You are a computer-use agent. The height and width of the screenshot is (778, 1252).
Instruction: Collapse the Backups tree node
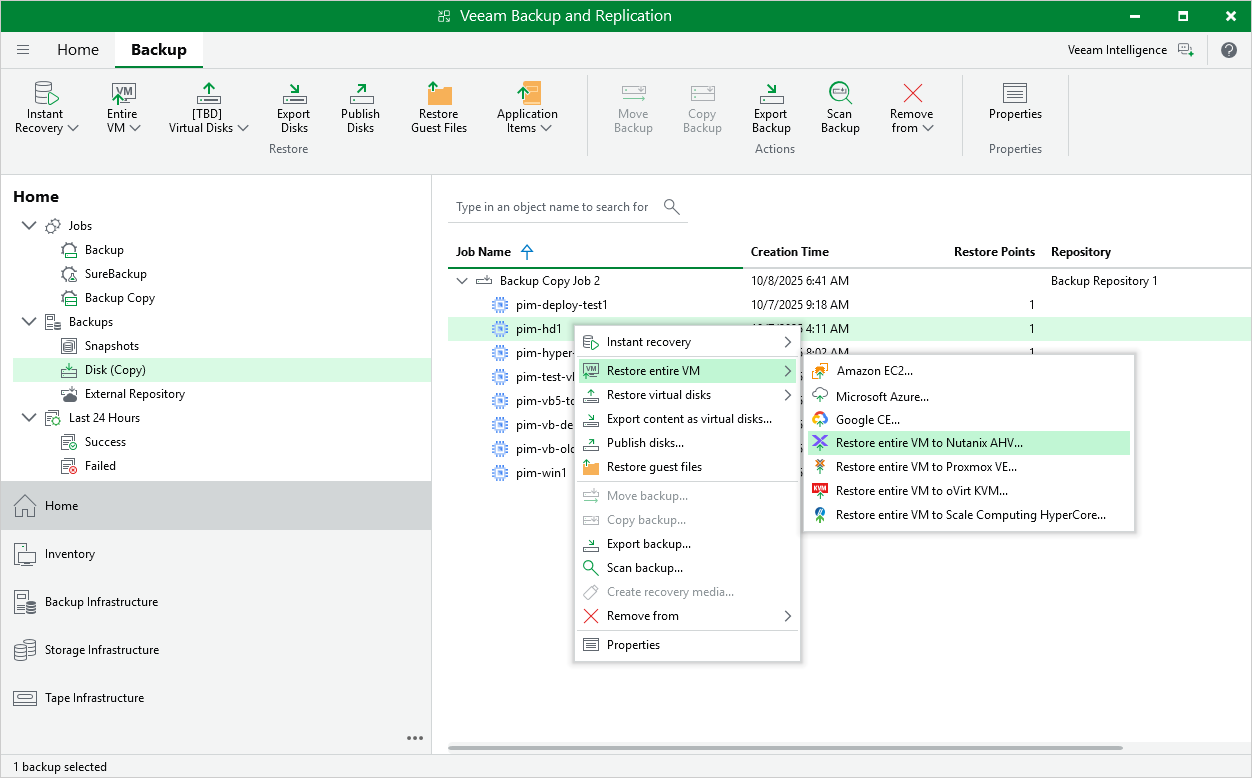(27, 322)
